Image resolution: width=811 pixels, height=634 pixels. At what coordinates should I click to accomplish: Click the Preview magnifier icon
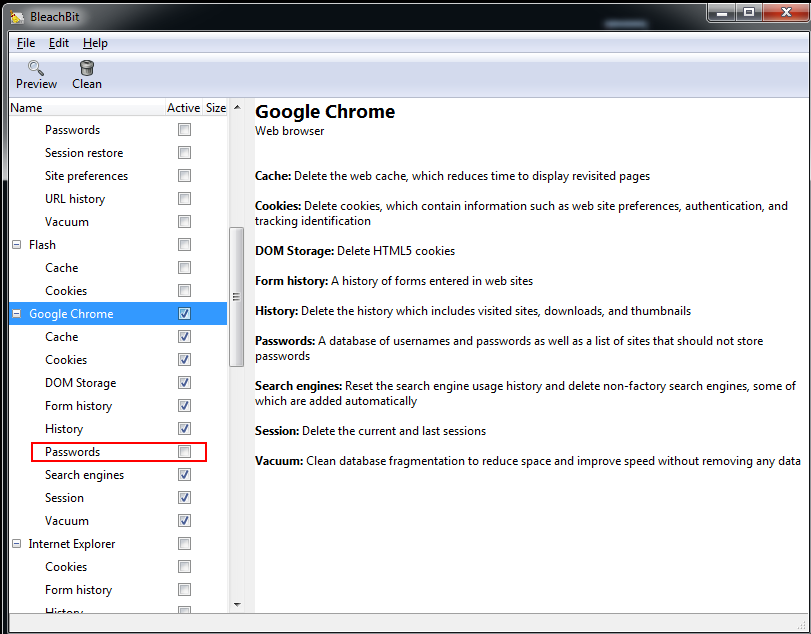click(x=36, y=68)
